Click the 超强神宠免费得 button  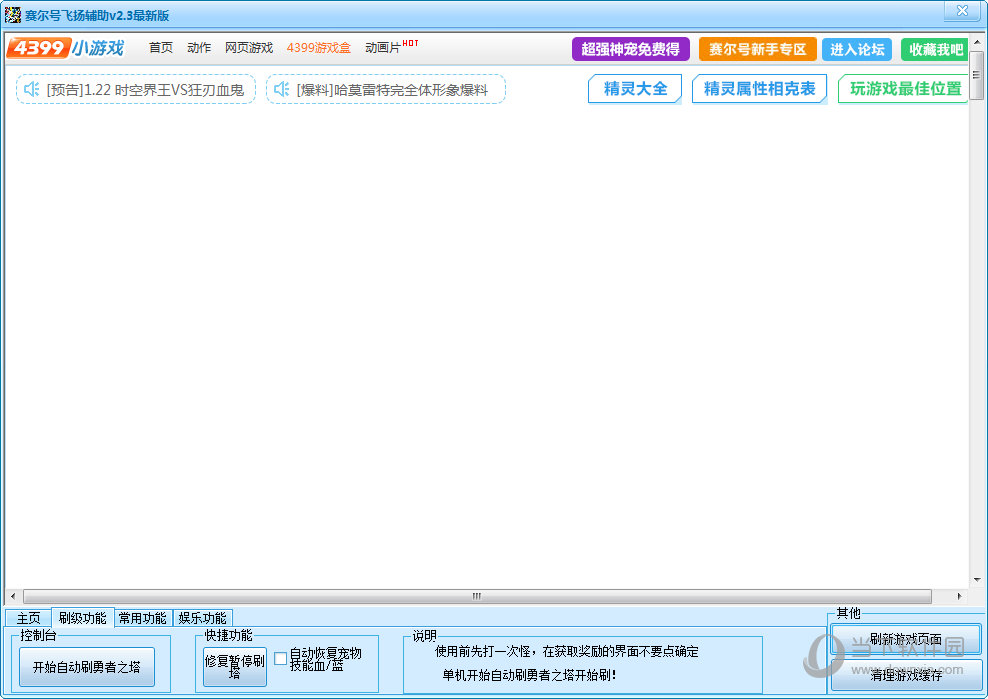(631, 49)
